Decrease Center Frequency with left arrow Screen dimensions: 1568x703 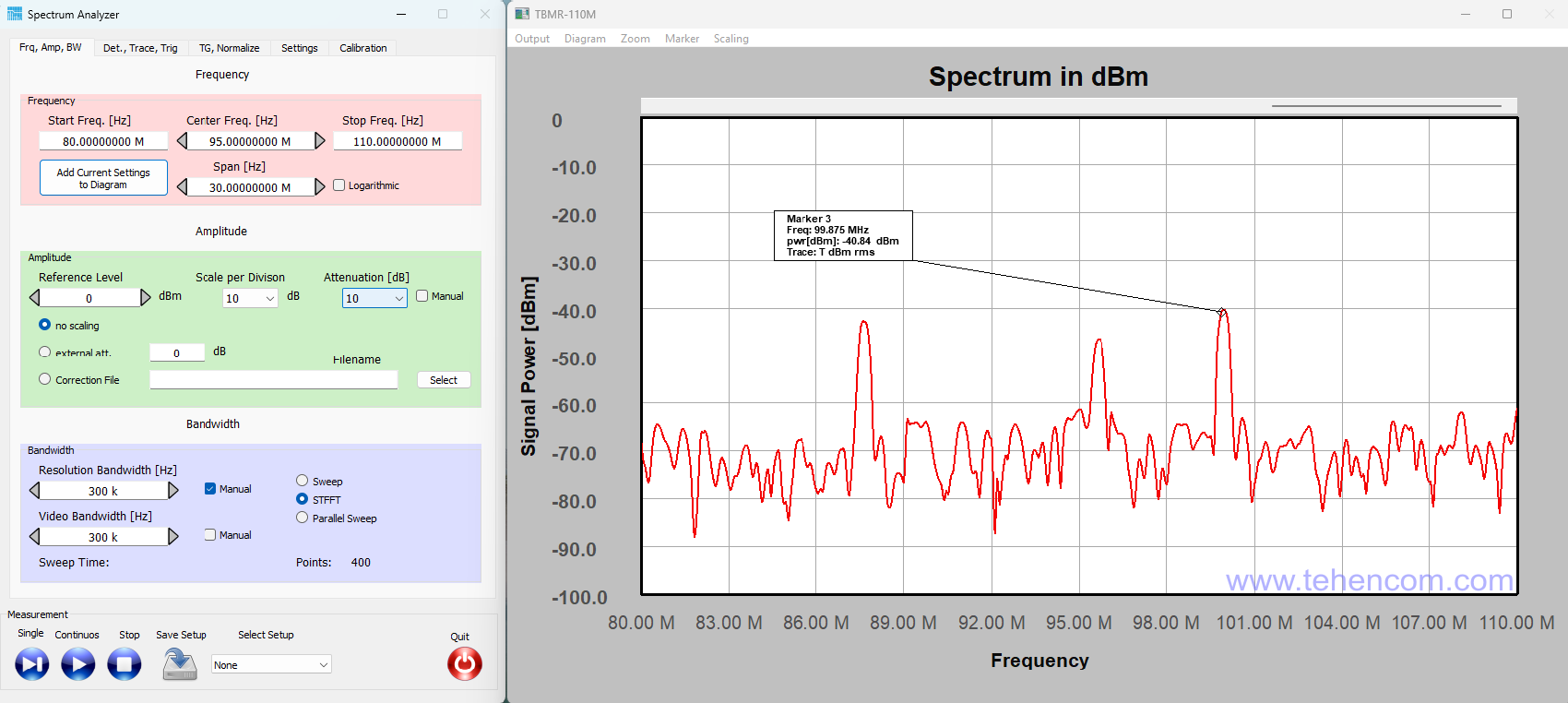pos(182,141)
